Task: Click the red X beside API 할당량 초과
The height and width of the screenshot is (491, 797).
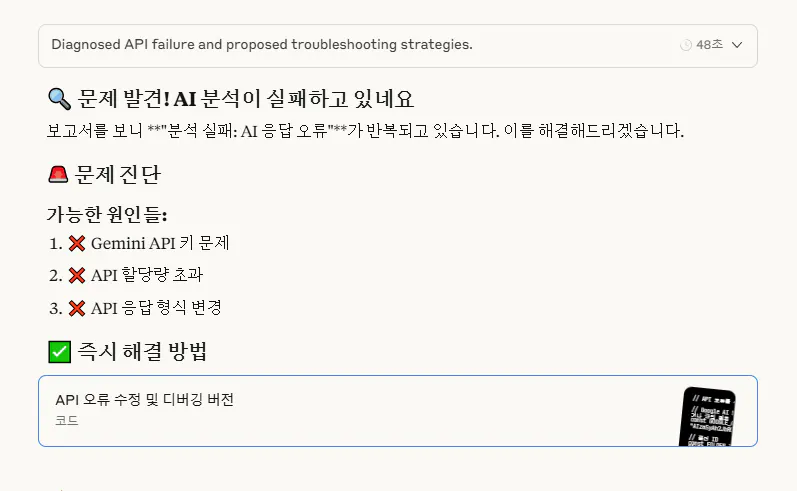Action: click(77, 275)
